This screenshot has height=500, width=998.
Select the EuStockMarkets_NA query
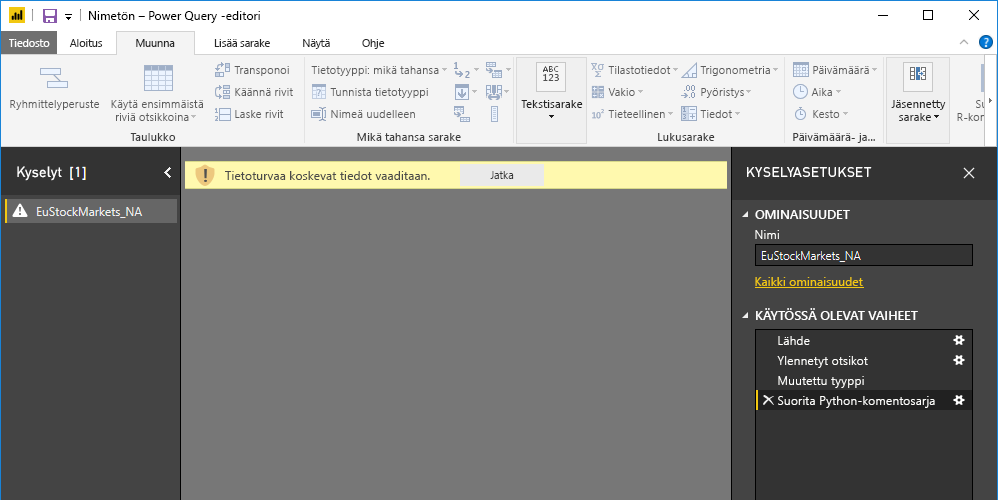[90, 211]
